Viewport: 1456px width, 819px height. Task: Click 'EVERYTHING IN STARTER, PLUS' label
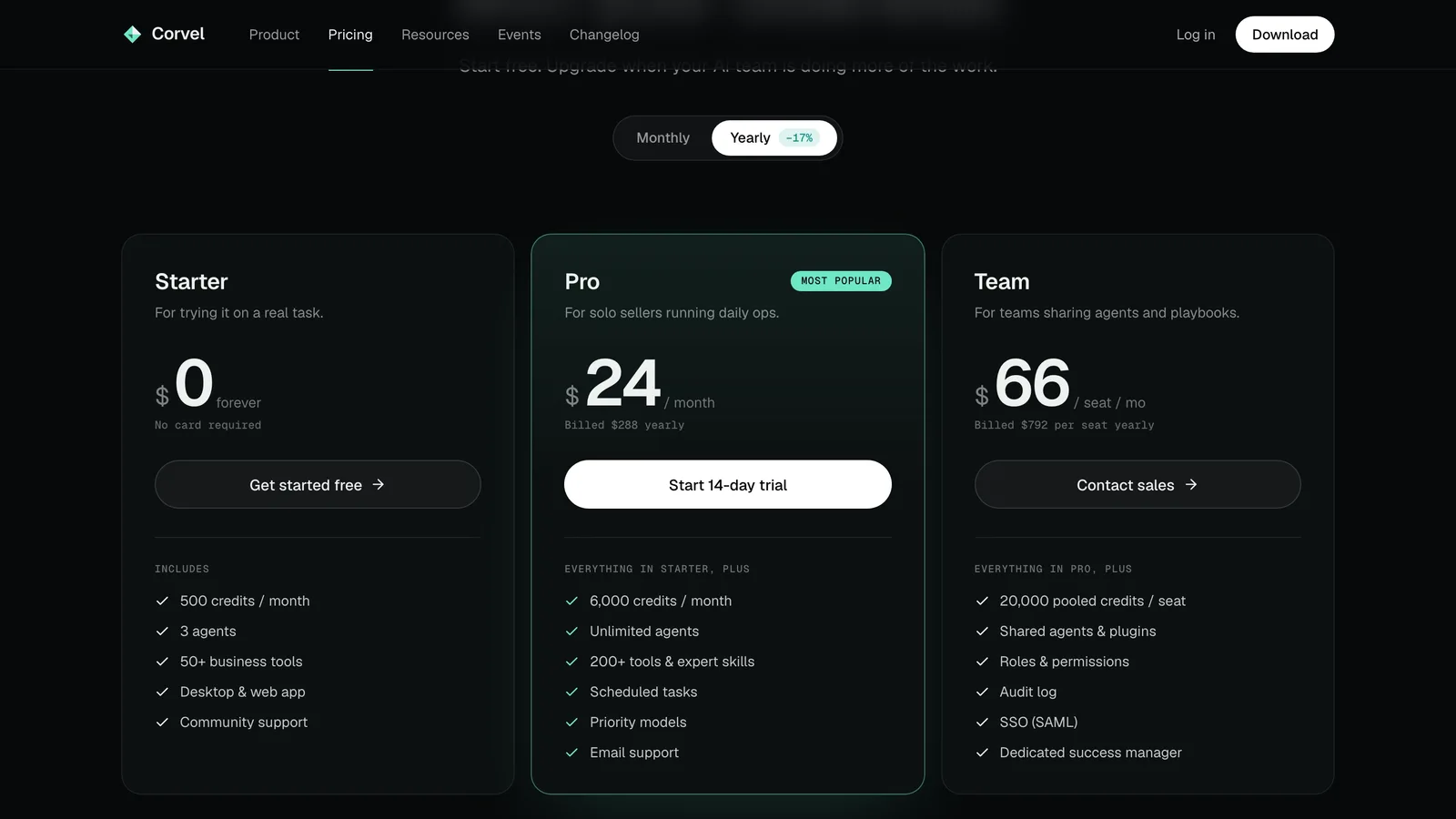(657, 569)
